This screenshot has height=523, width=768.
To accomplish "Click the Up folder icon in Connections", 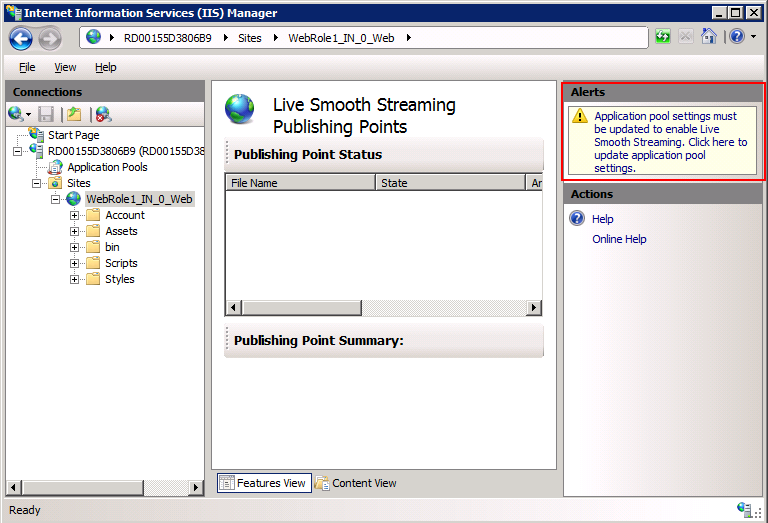I will point(74,115).
